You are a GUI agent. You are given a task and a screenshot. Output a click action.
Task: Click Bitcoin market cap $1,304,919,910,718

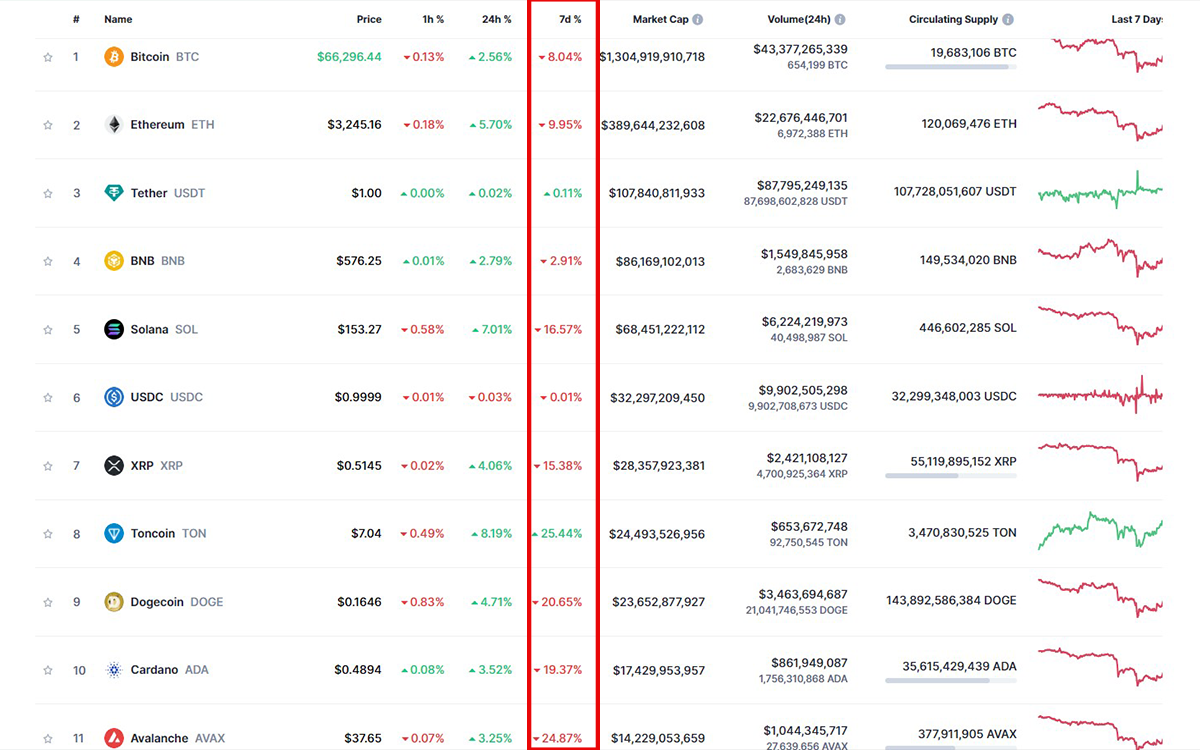[652, 57]
